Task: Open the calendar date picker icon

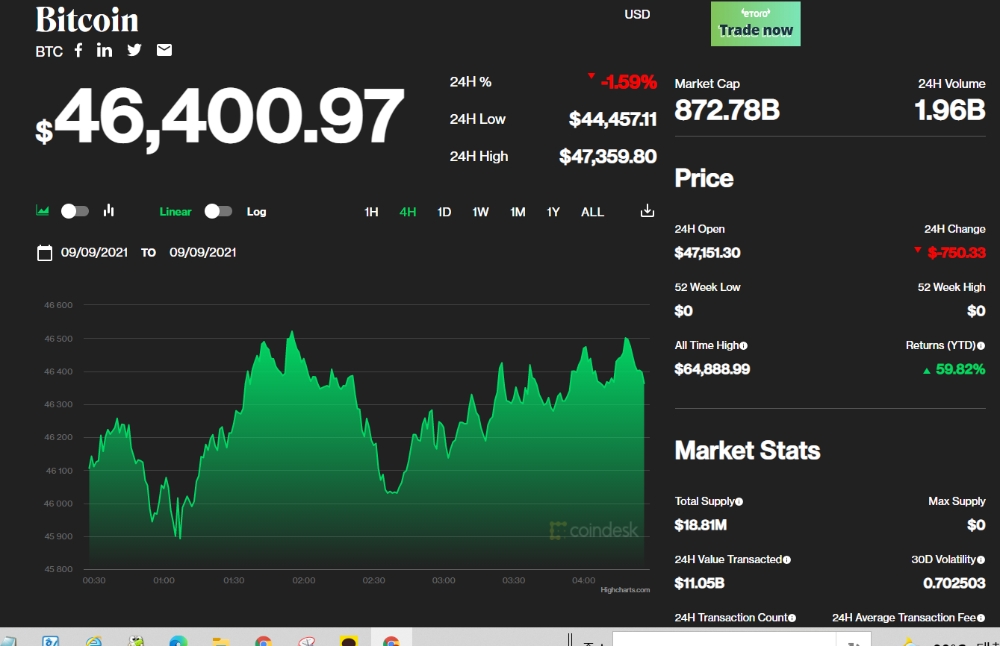Action: (x=44, y=253)
